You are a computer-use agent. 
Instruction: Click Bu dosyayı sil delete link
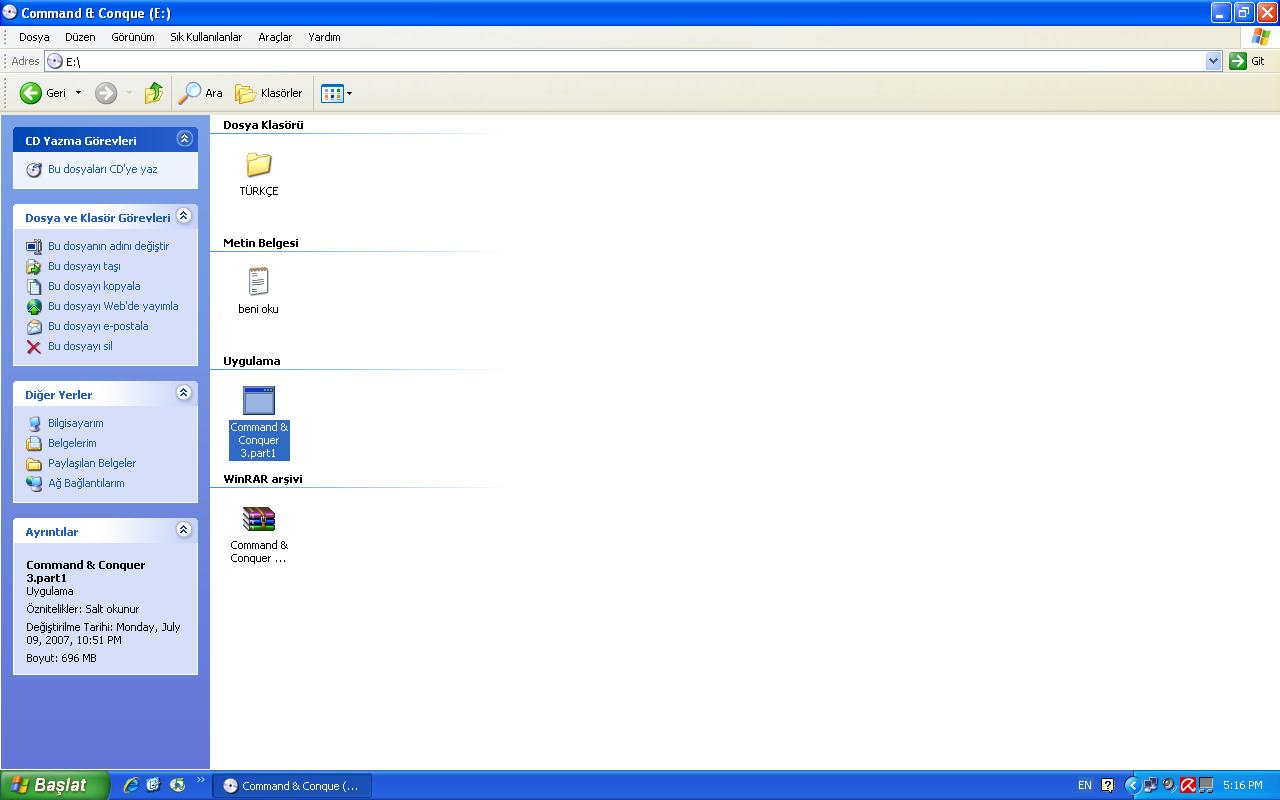pyautogui.click(x=80, y=346)
